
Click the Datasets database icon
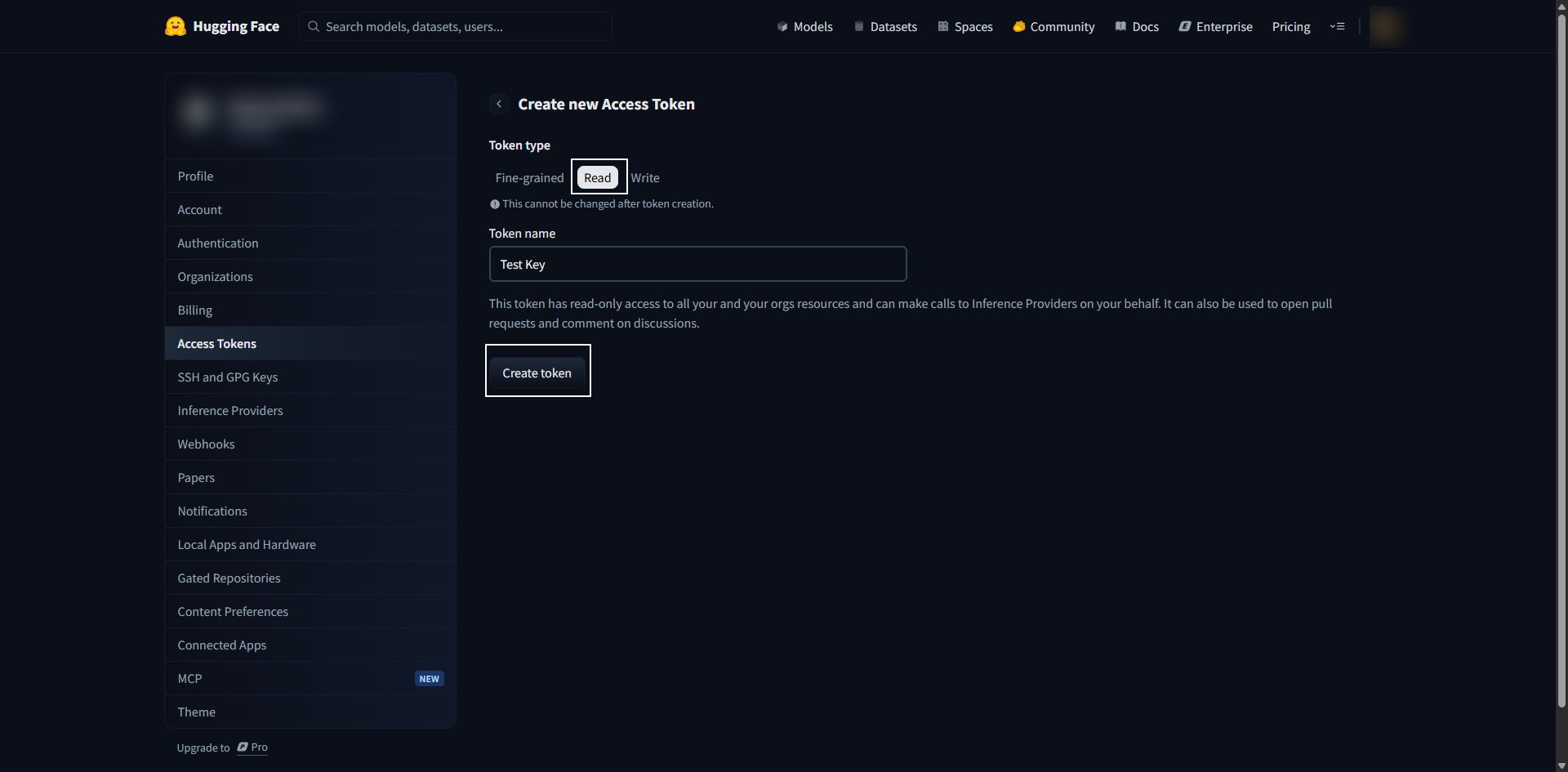859,26
